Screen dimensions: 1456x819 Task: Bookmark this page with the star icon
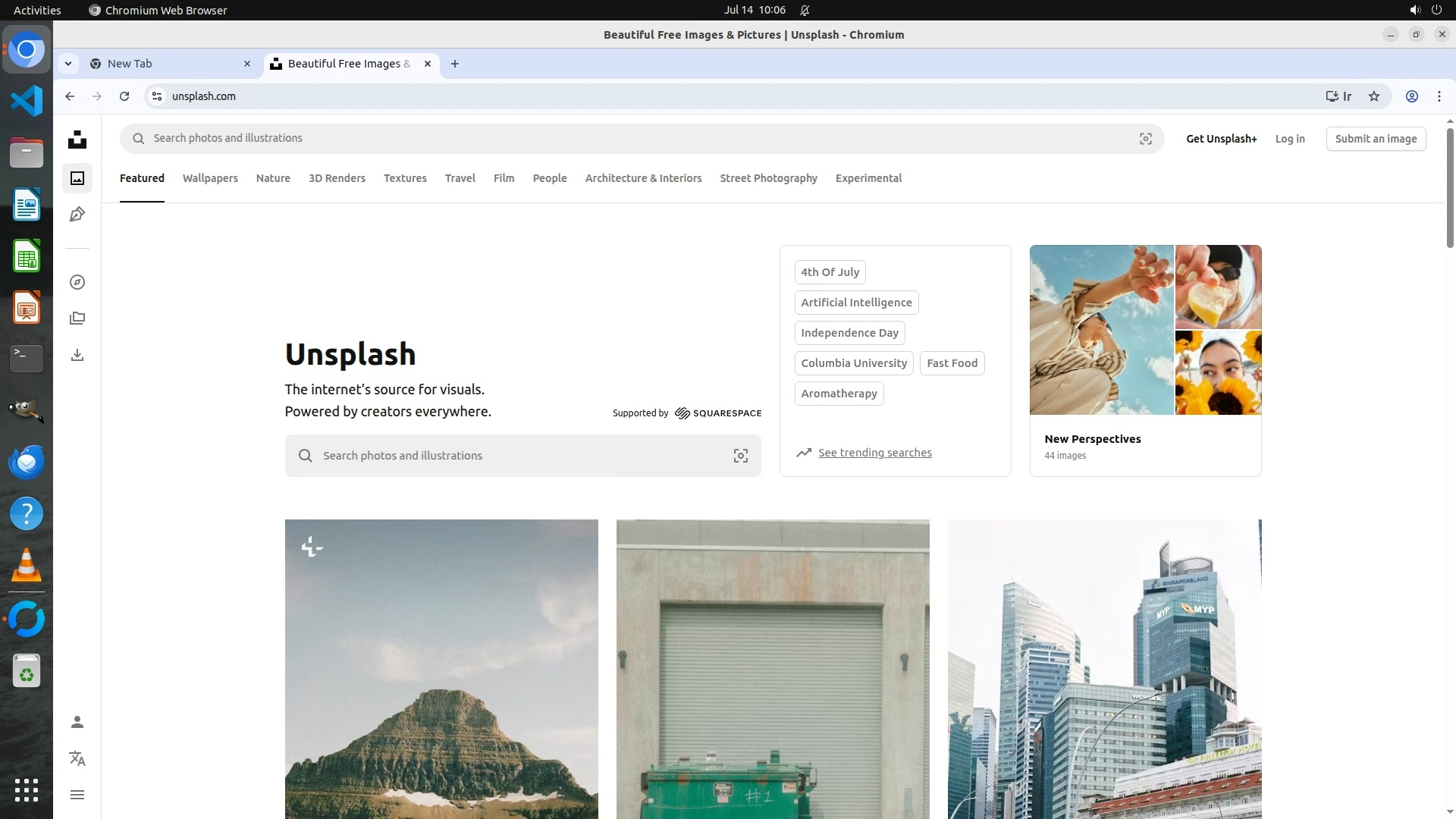point(1373,96)
